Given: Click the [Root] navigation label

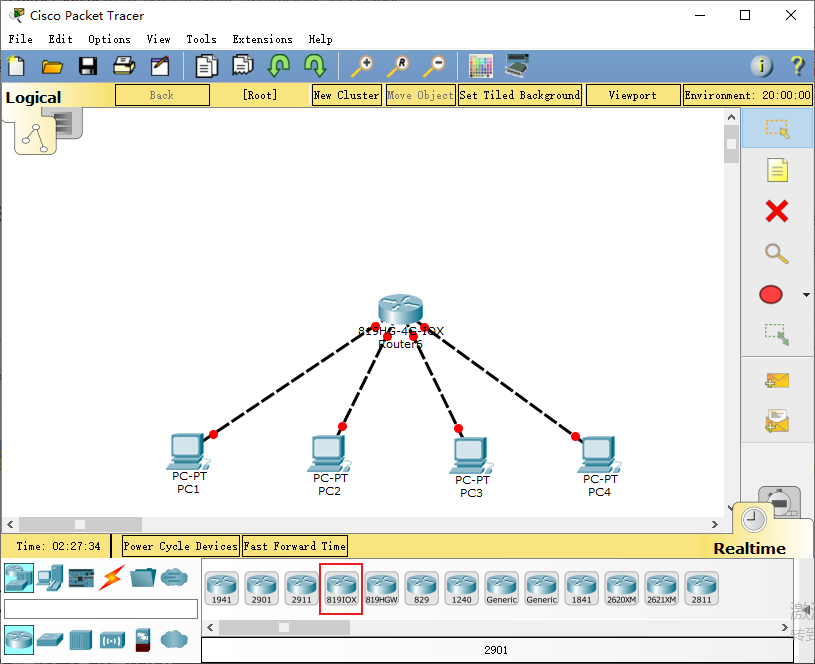Looking at the screenshot, I should [260, 95].
